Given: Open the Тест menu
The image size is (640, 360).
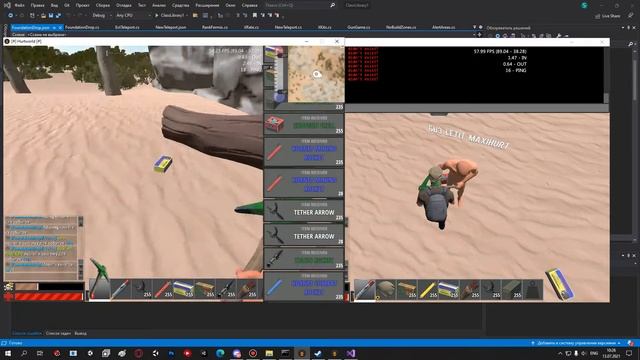Looking at the screenshot, I should (142, 5).
